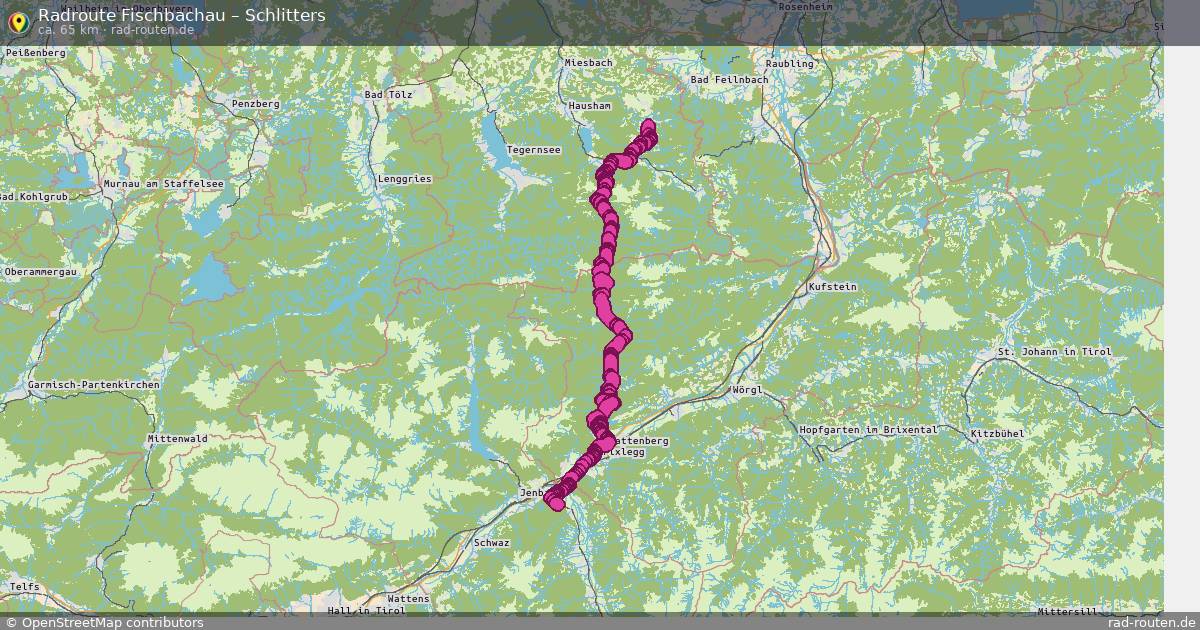Click the Lenggries town label
Image resolution: width=1200 pixels, height=630 pixels.
[x=405, y=179]
